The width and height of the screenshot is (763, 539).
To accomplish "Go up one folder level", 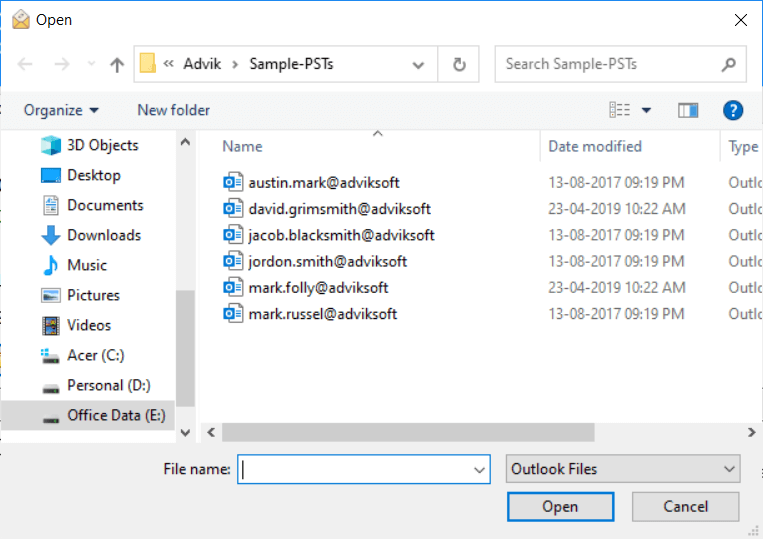I will 117,64.
